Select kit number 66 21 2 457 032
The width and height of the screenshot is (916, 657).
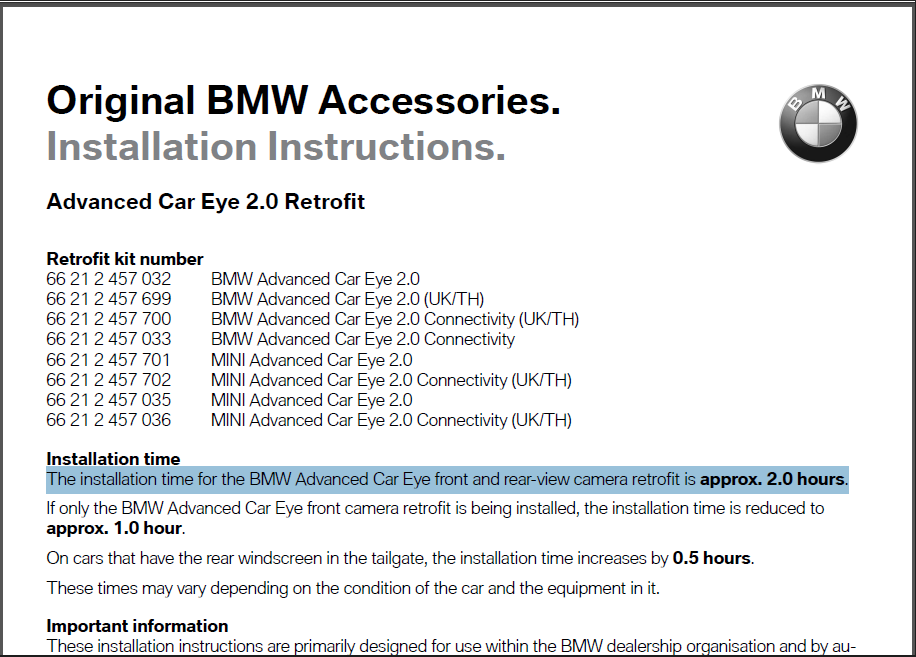(109, 279)
